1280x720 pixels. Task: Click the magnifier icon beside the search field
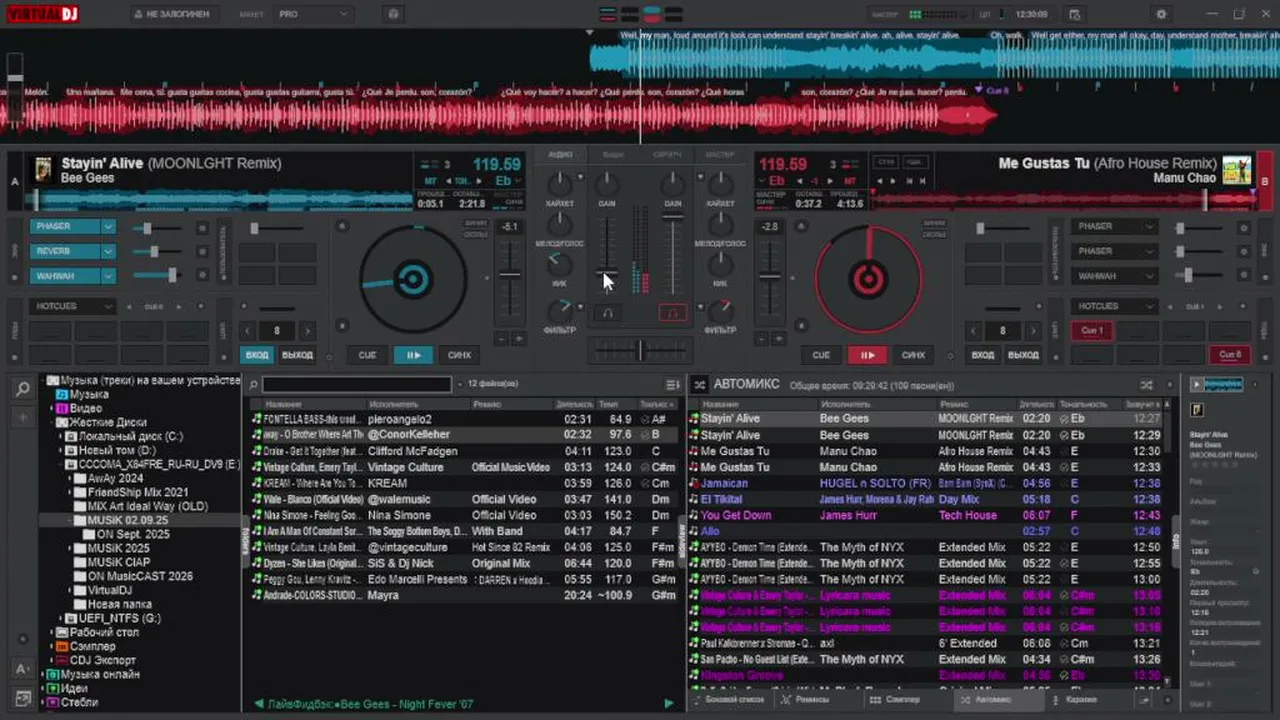coord(254,384)
